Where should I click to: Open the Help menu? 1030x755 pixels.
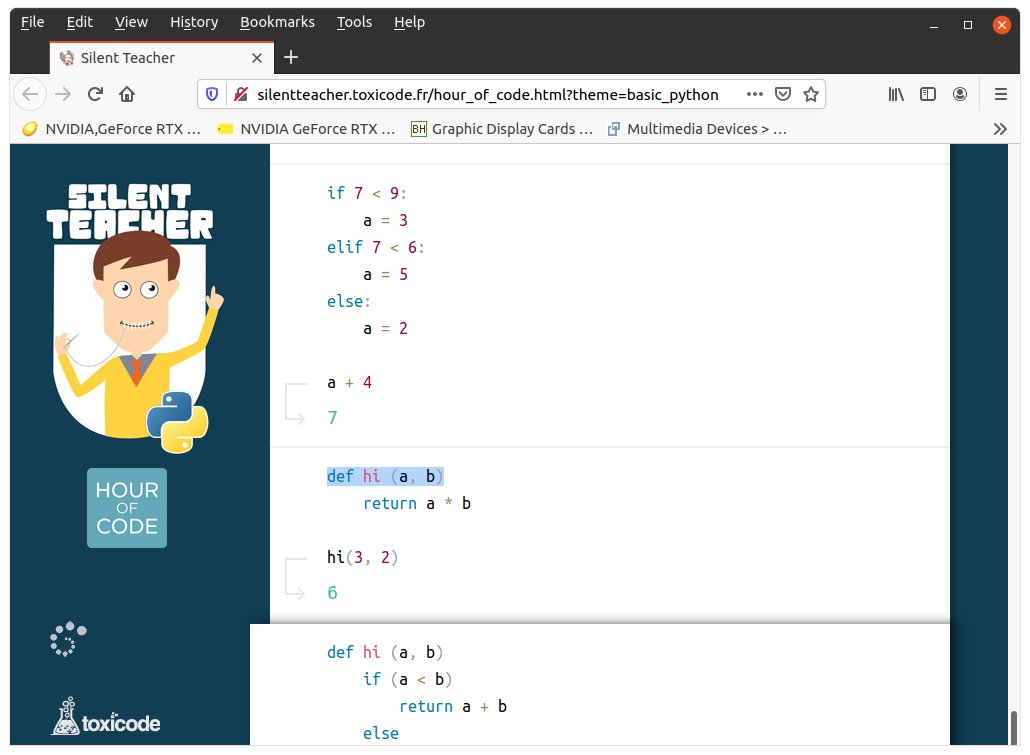409,22
